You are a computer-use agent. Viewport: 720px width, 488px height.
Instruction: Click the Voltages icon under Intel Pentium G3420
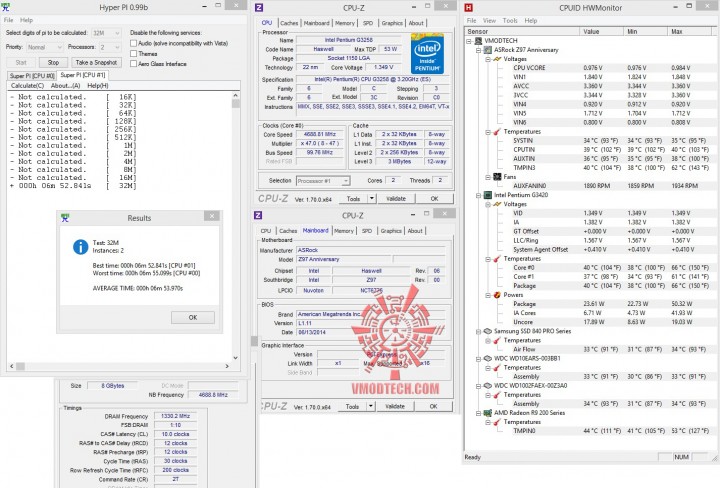[497, 204]
